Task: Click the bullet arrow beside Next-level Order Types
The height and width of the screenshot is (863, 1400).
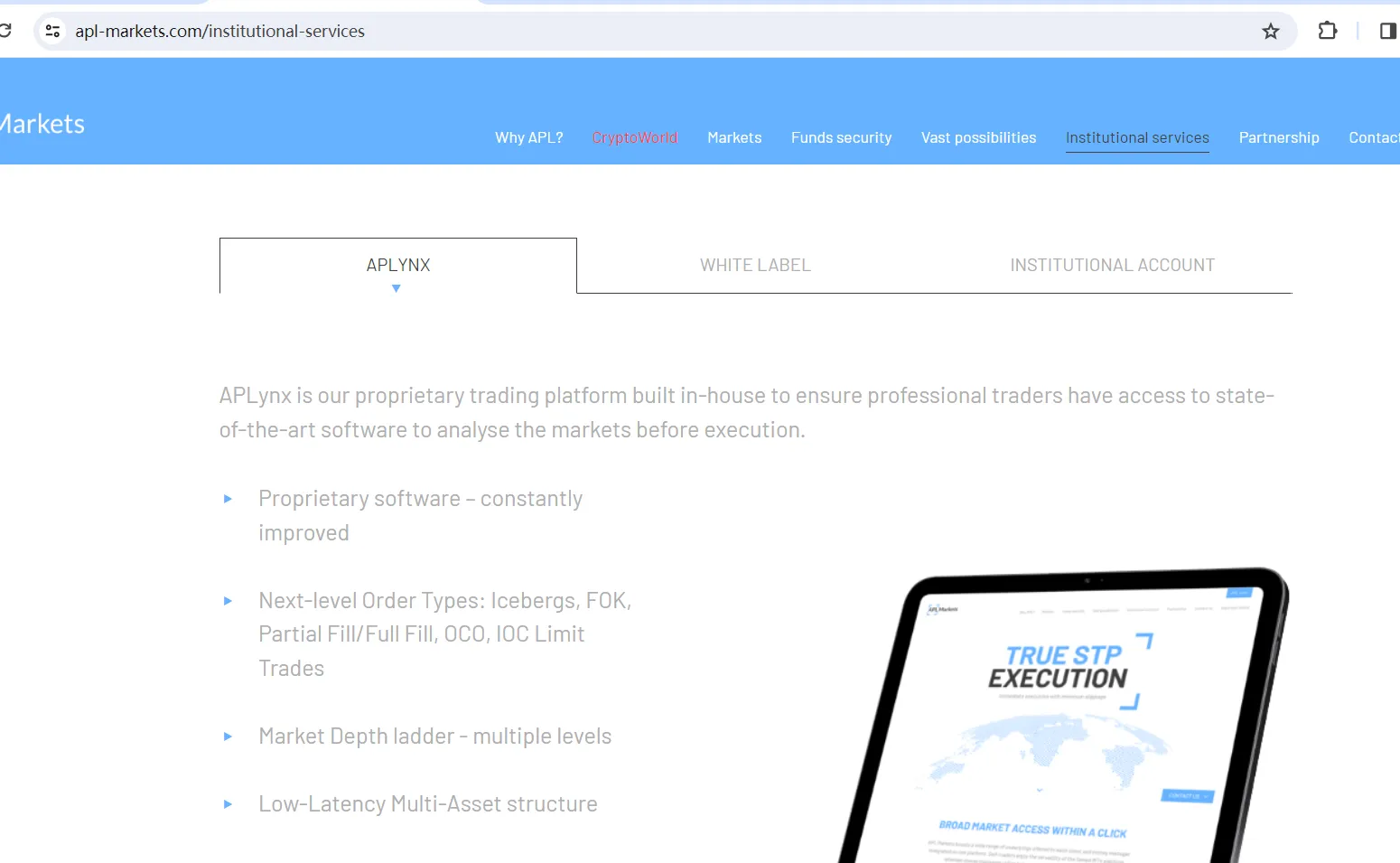Action: [x=229, y=601]
